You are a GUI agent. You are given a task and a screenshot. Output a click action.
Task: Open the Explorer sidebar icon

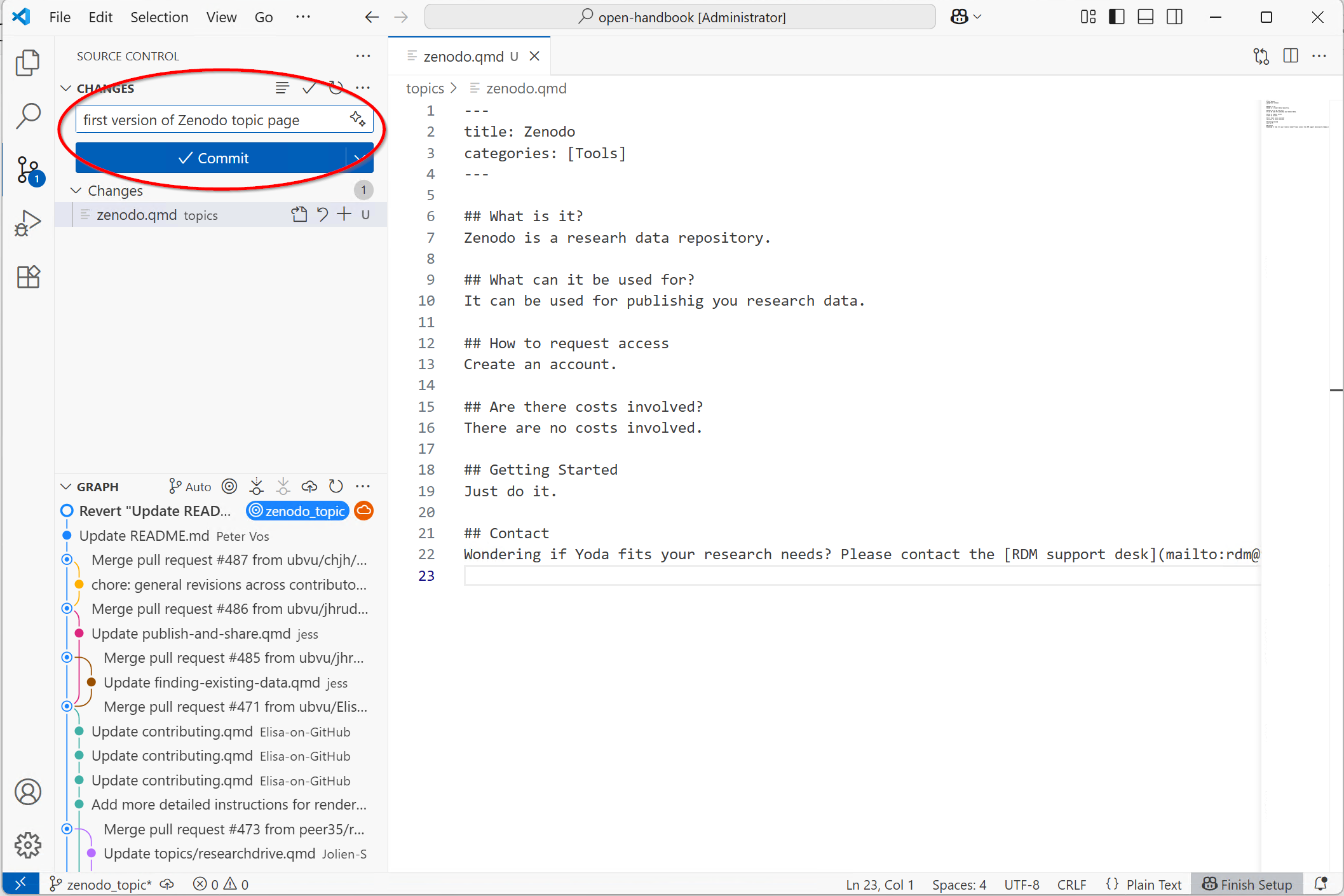28,62
